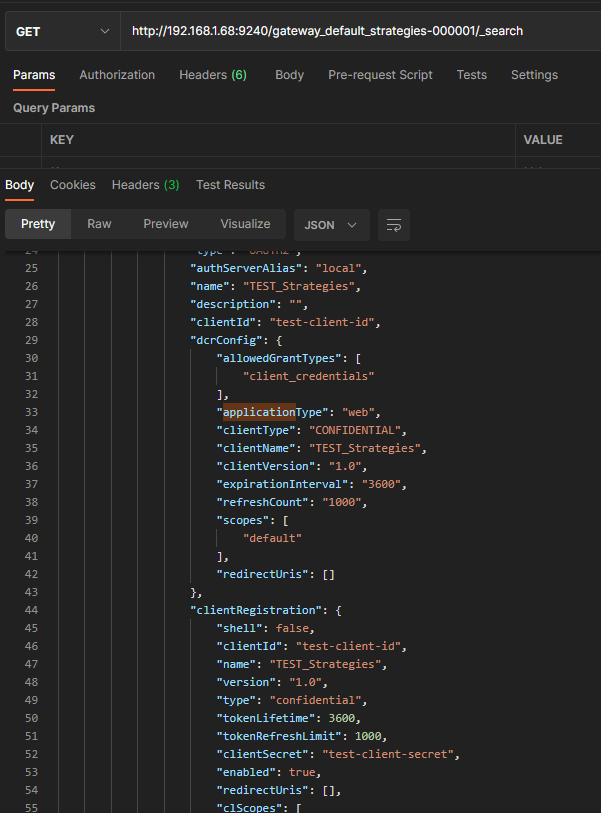Open request Headers (6) tab
The width and height of the screenshot is (601, 813).
coord(213,75)
